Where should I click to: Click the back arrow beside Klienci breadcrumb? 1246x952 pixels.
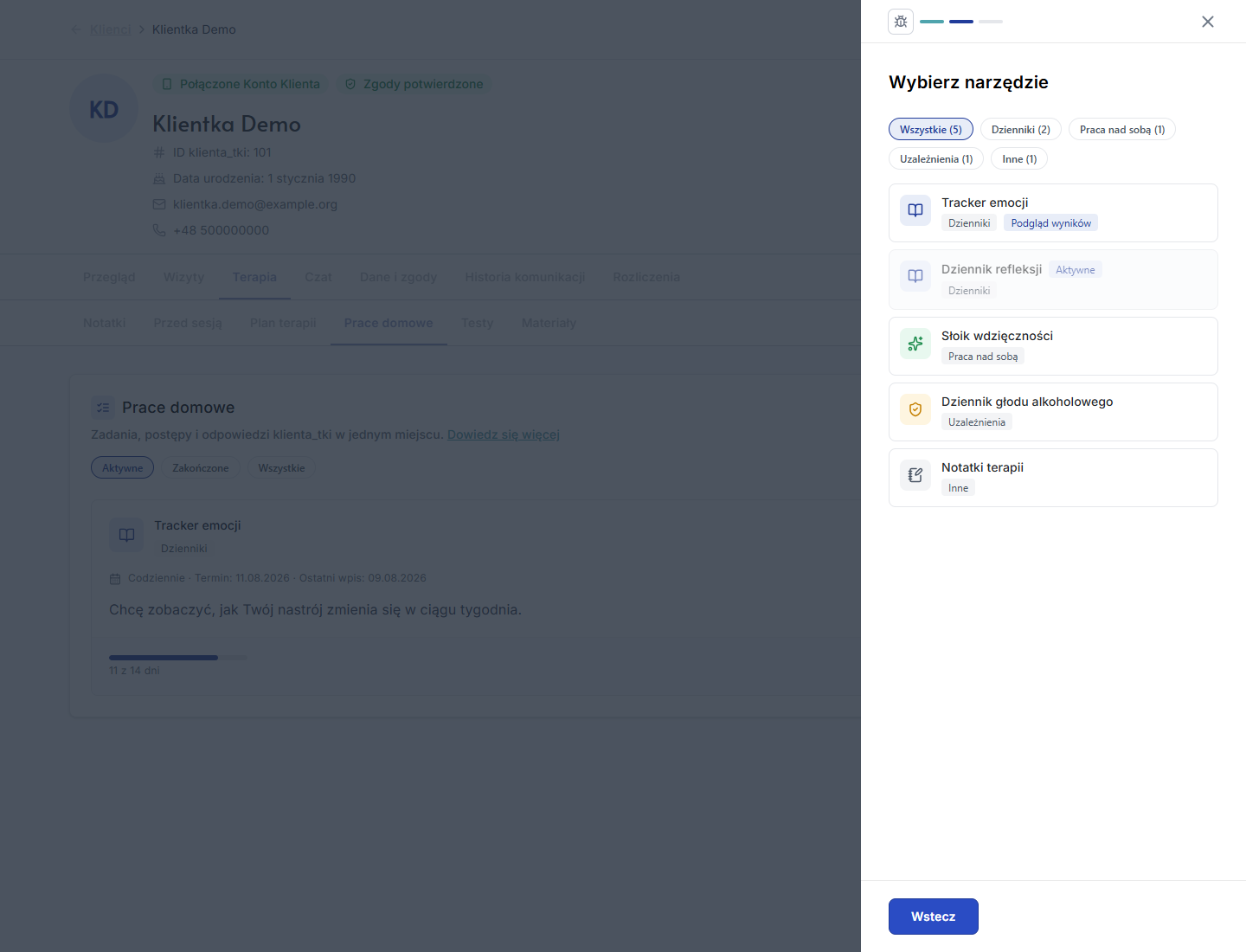[x=76, y=29]
